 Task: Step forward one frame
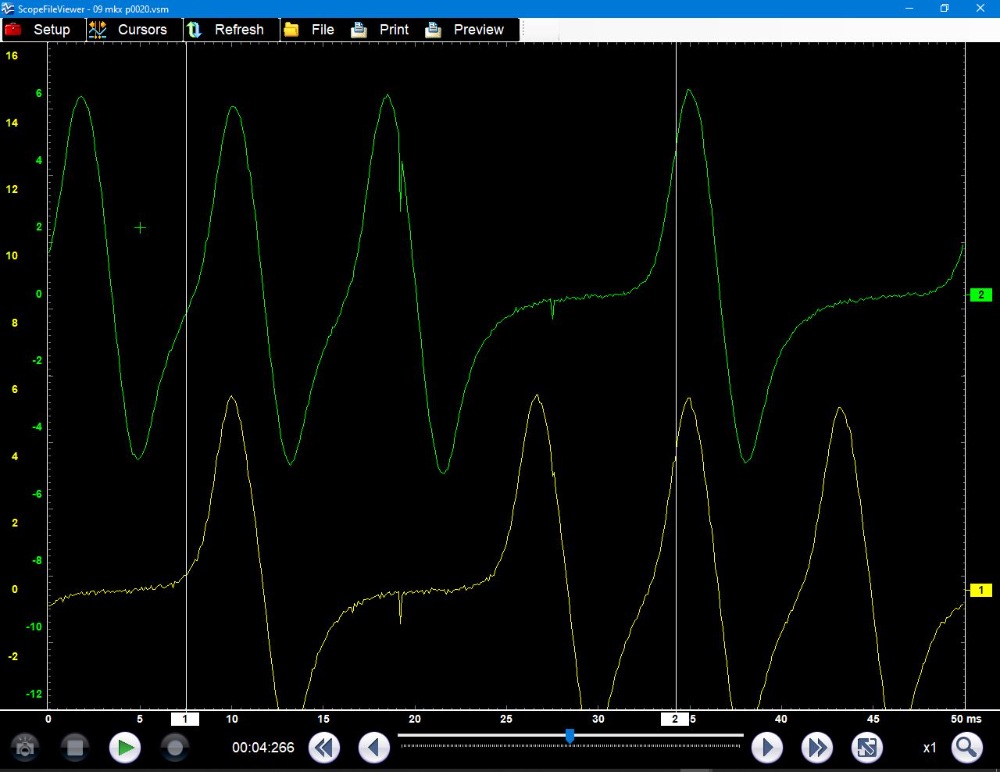(x=766, y=747)
